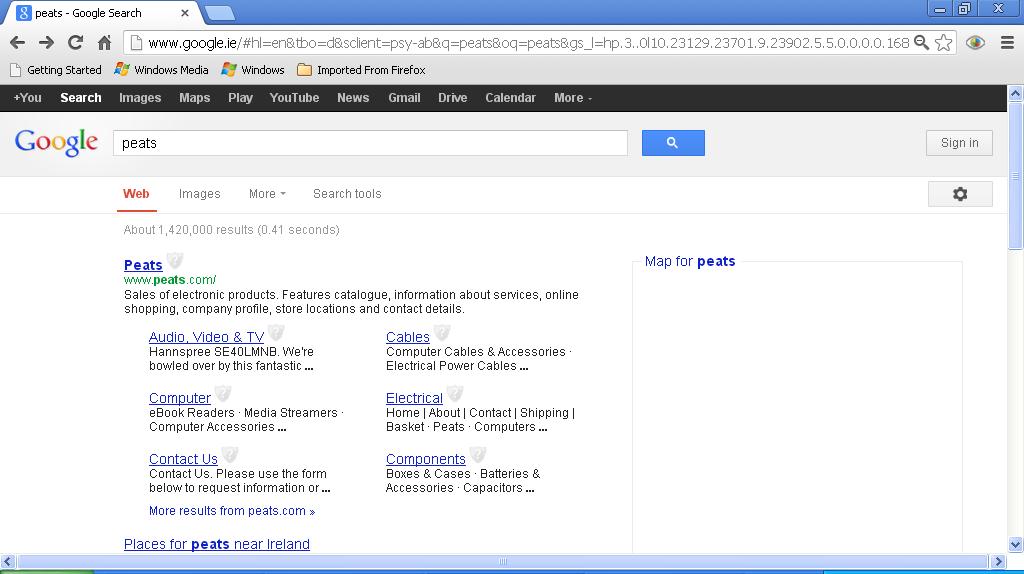Image resolution: width=1024 pixels, height=574 pixels.
Task: Close the 'peats - Google Search' tab
Action: click(185, 13)
